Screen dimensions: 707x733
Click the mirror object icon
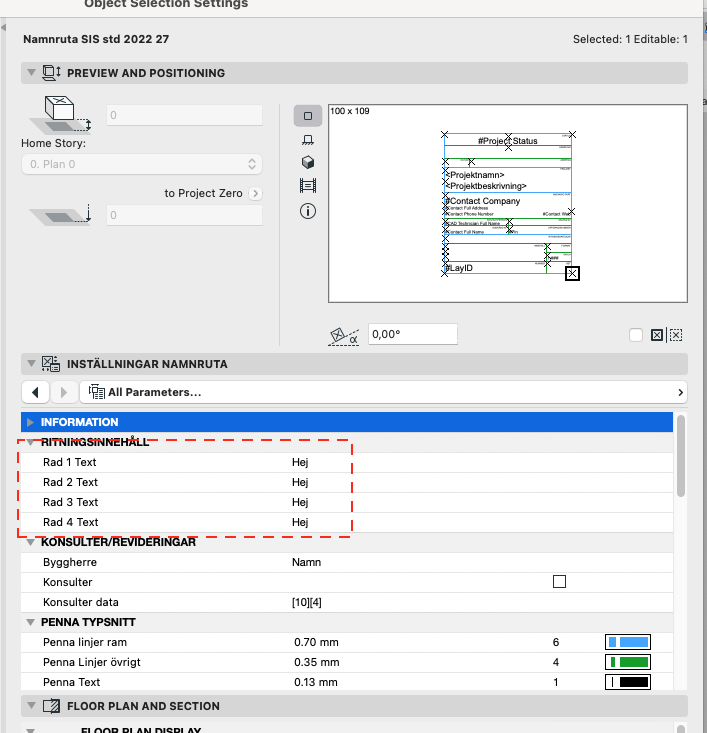pyautogui.click(x=657, y=336)
